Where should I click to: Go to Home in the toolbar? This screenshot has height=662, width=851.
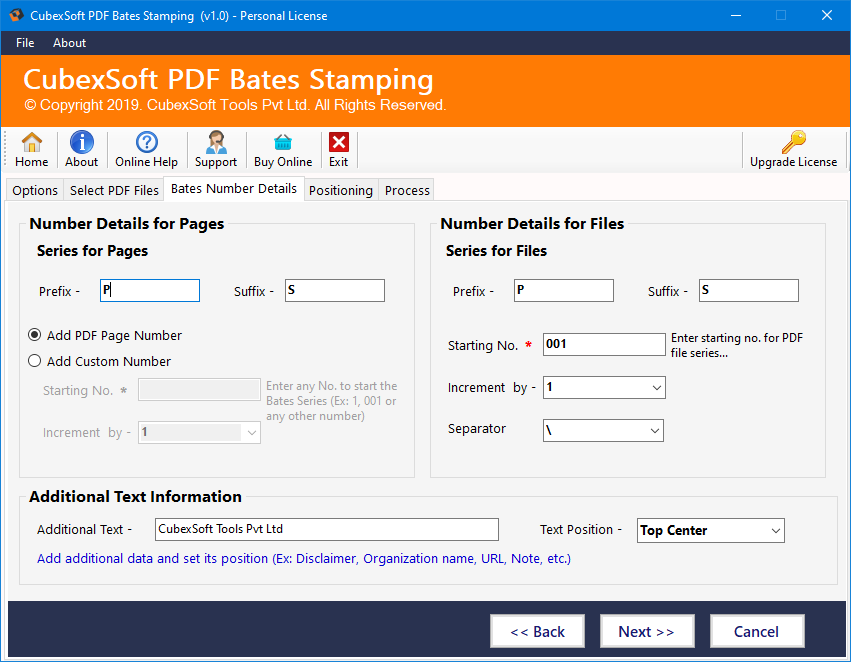(31, 150)
